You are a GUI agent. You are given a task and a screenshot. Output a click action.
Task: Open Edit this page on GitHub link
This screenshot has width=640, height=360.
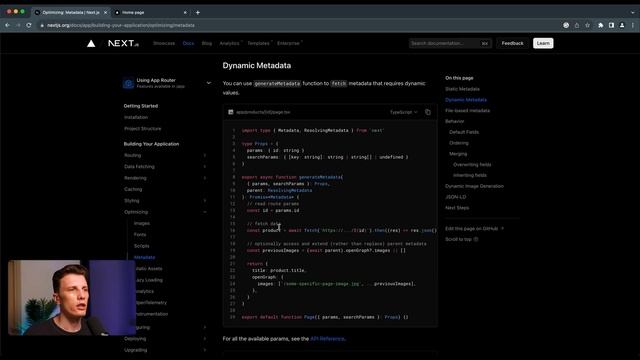(x=474, y=229)
